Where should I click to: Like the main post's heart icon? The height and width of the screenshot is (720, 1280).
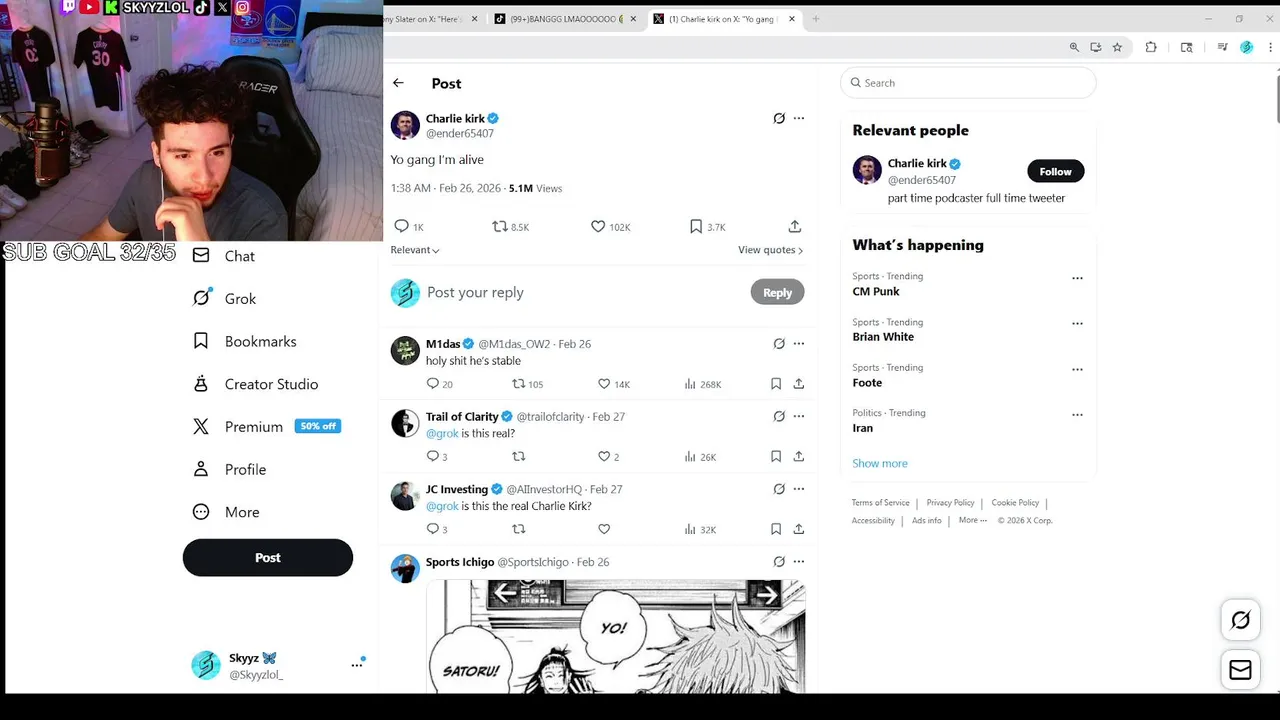click(x=598, y=227)
